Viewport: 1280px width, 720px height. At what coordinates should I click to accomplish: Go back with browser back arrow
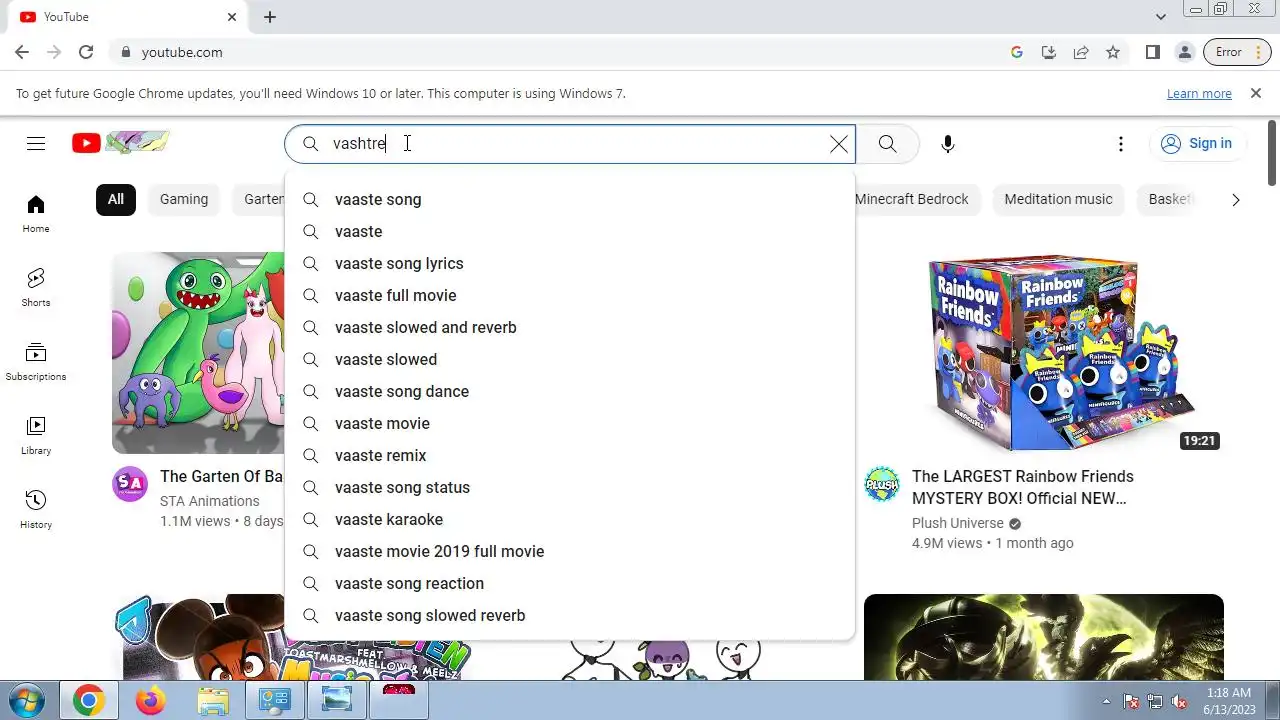pos(22,52)
